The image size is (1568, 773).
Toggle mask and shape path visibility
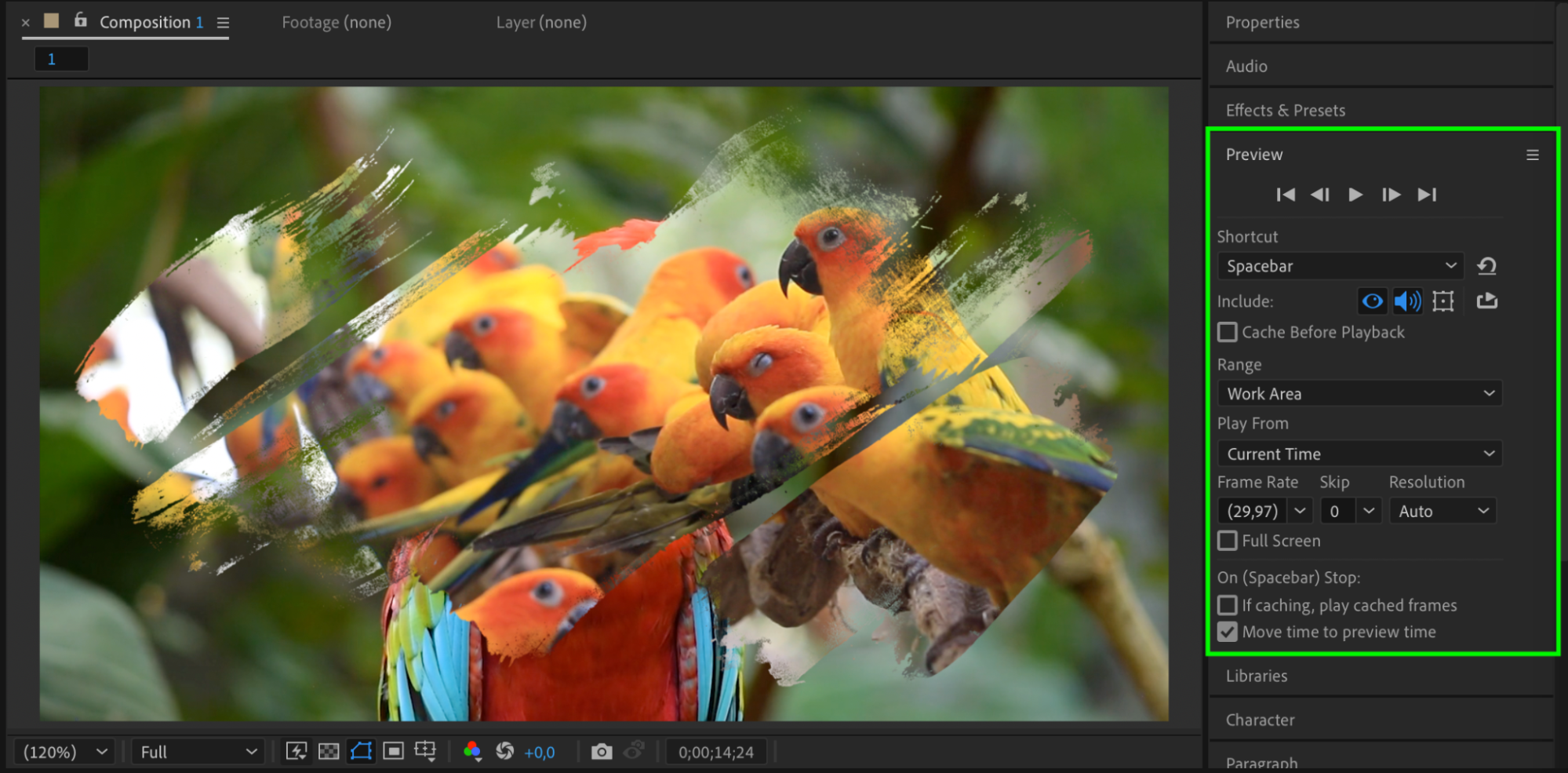[361, 752]
